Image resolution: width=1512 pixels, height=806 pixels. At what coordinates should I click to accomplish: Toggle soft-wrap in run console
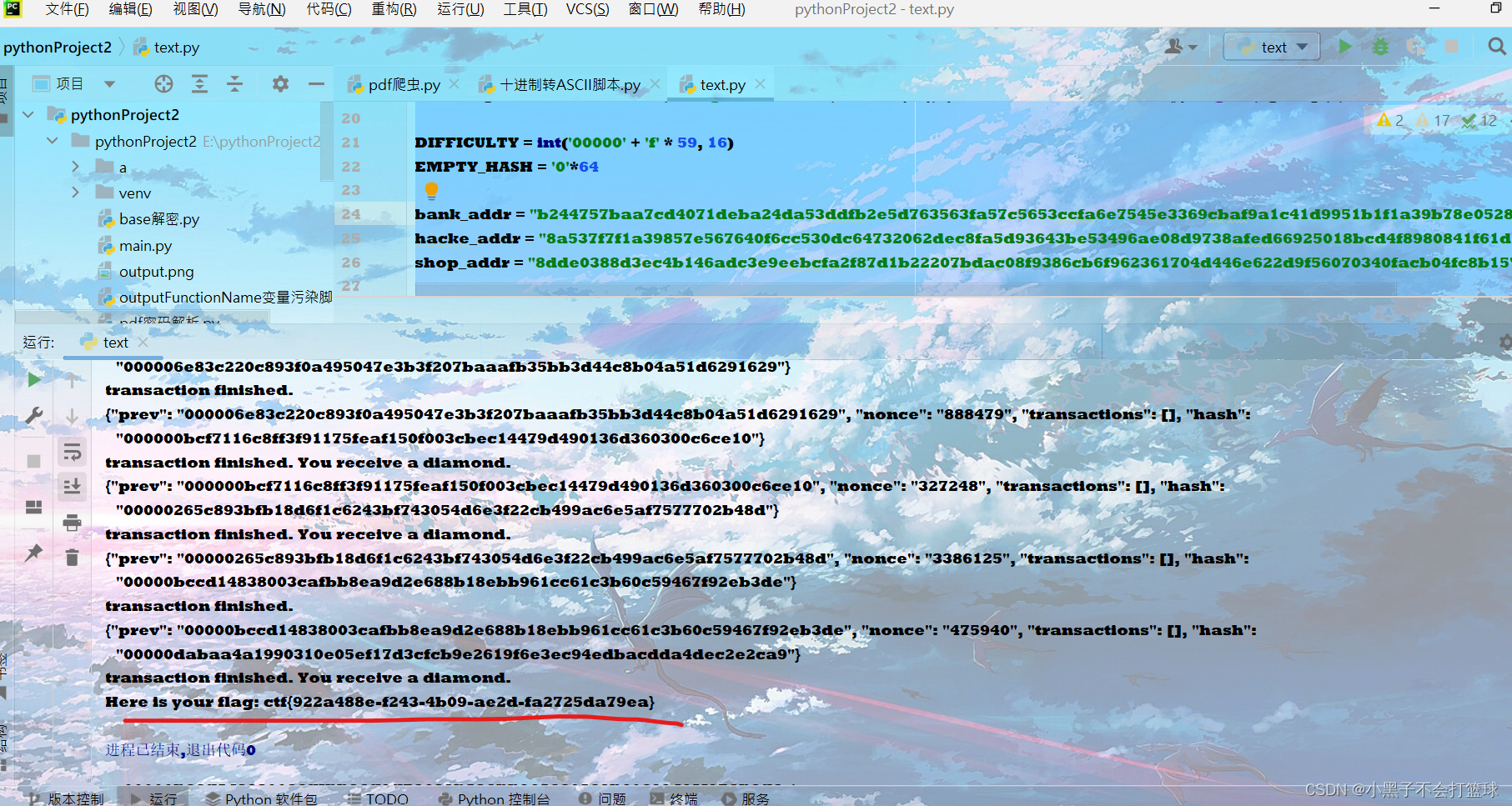73,452
